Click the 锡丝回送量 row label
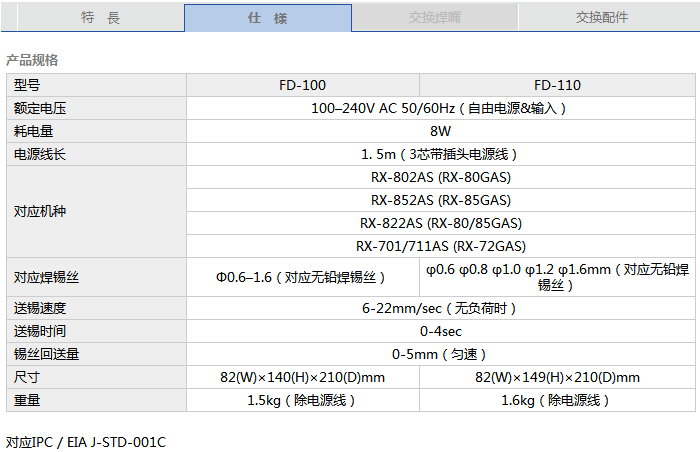This screenshot has height=452, width=700. [x=96, y=354]
